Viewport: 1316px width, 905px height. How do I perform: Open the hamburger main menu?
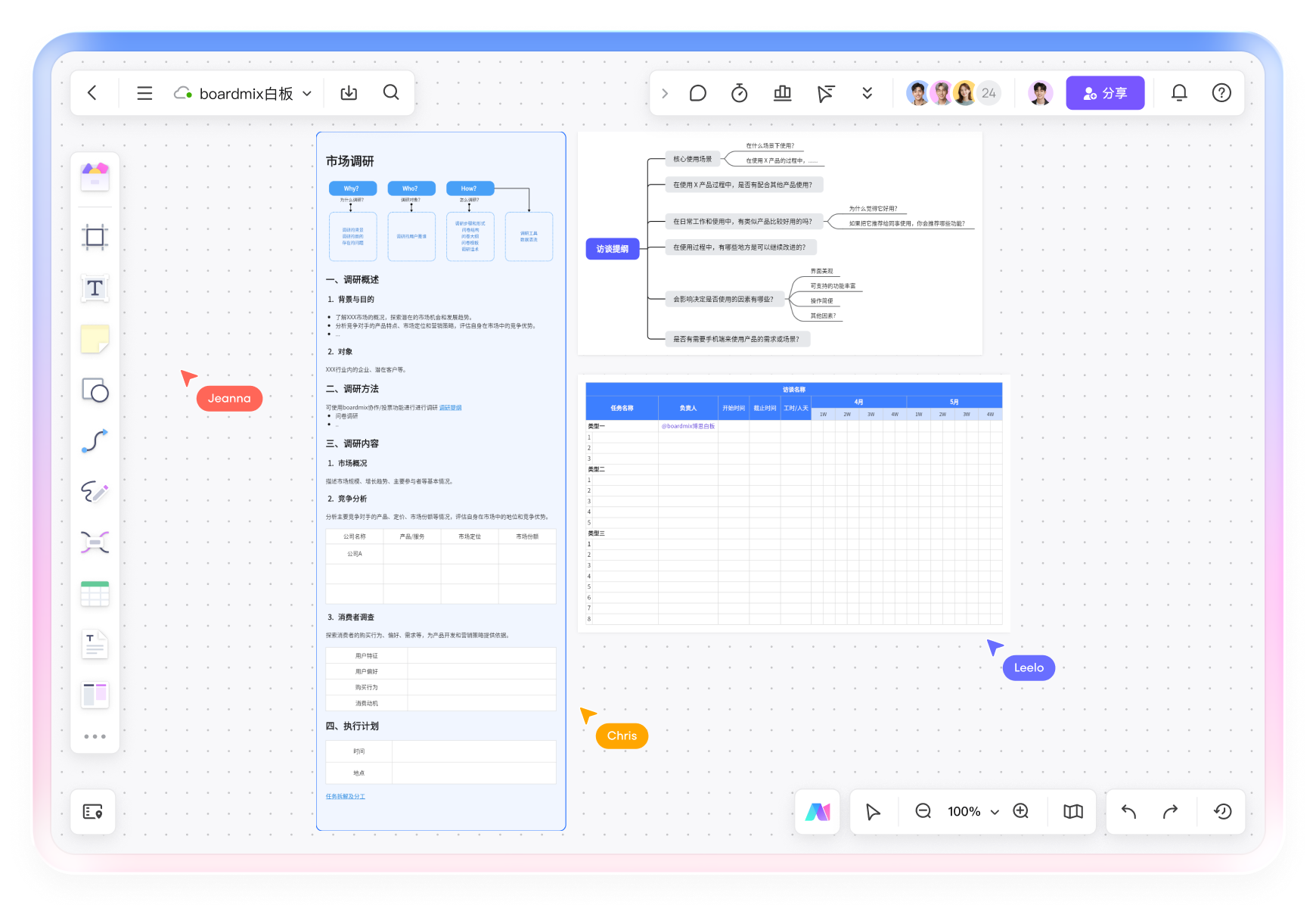144,93
